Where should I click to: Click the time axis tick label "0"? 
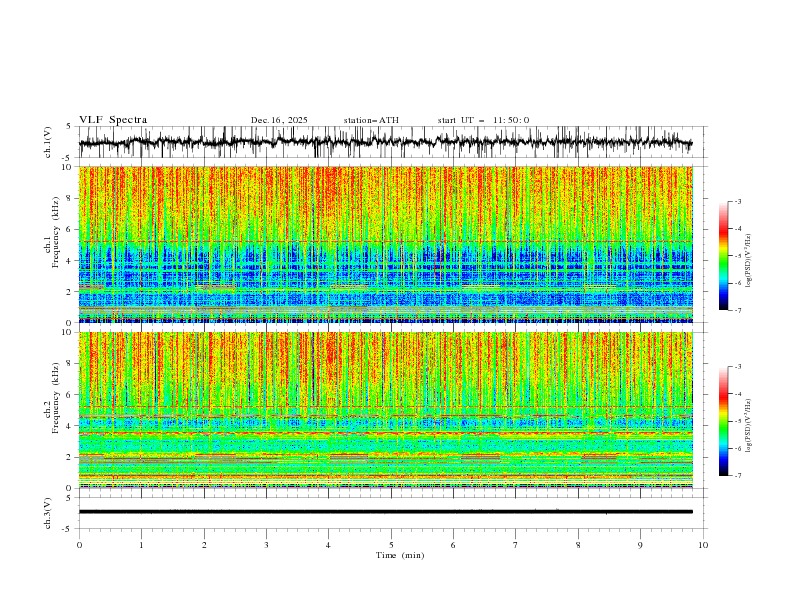[x=79, y=545]
